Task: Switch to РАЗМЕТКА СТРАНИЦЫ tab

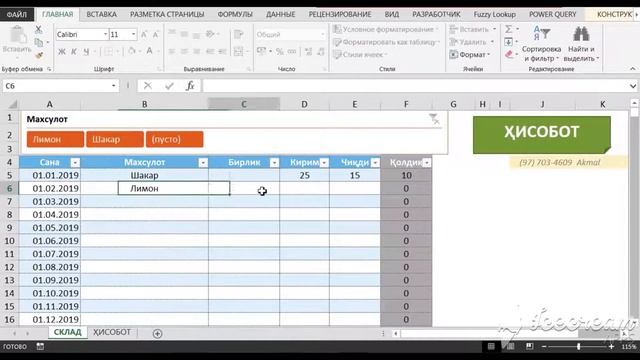Action: click(167, 14)
